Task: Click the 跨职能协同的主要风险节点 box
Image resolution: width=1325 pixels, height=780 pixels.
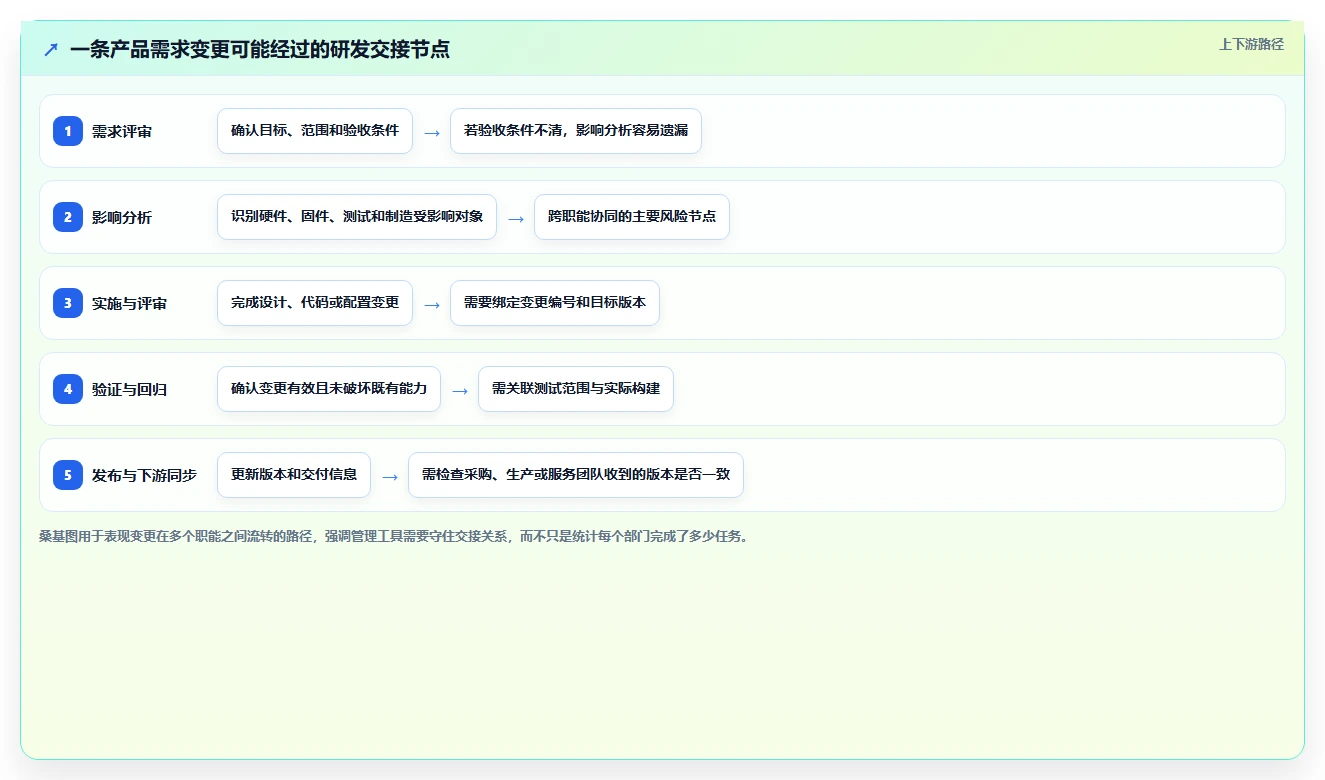Action: tap(632, 217)
